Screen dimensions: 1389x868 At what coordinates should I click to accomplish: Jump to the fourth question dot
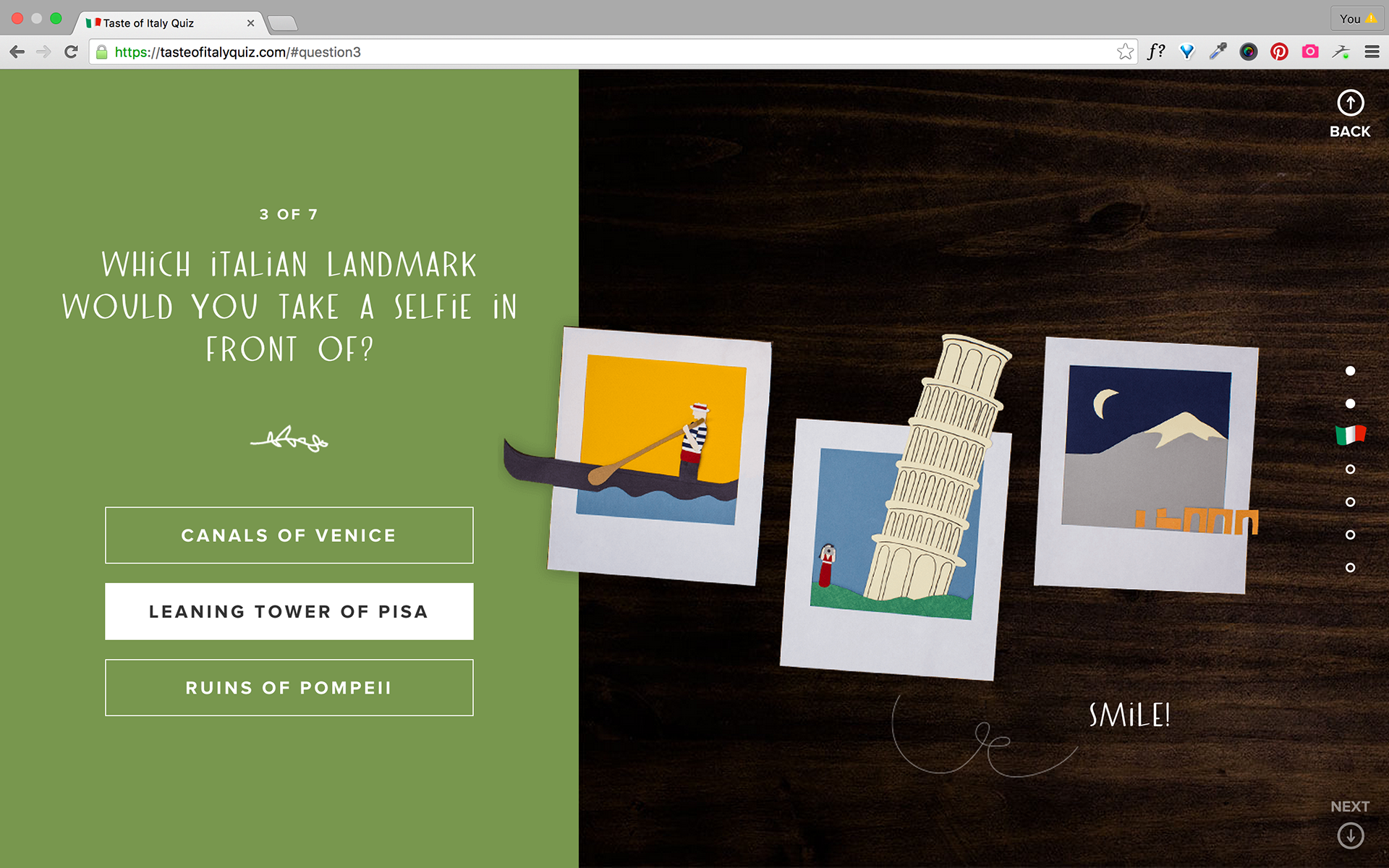(1350, 469)
